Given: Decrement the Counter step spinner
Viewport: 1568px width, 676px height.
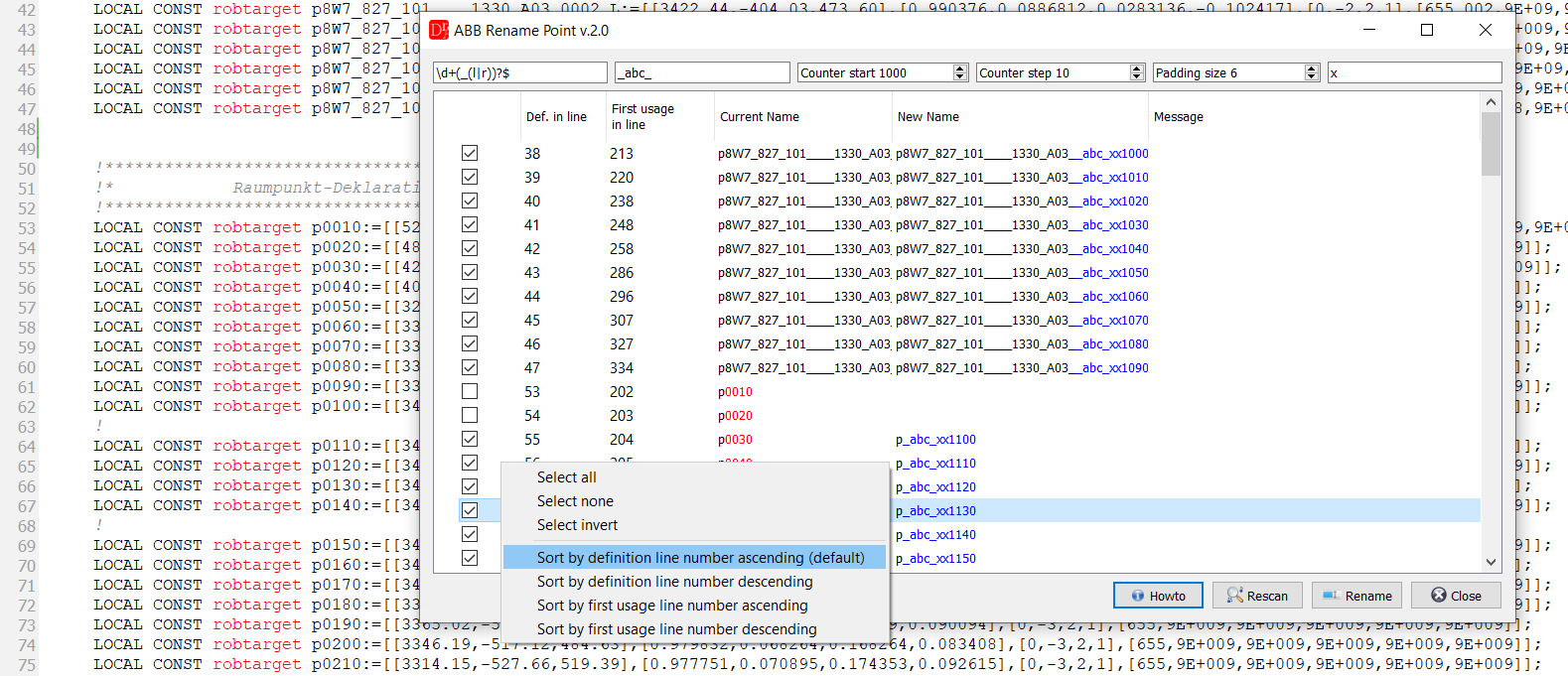Looking at the screenshot, I should tap(1137, 76).
